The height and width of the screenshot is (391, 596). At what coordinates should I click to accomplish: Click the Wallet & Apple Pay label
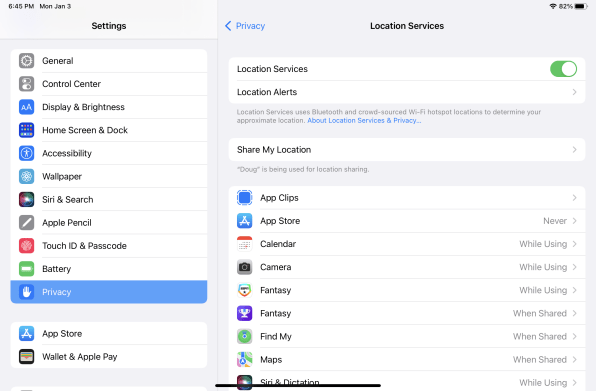79,357
